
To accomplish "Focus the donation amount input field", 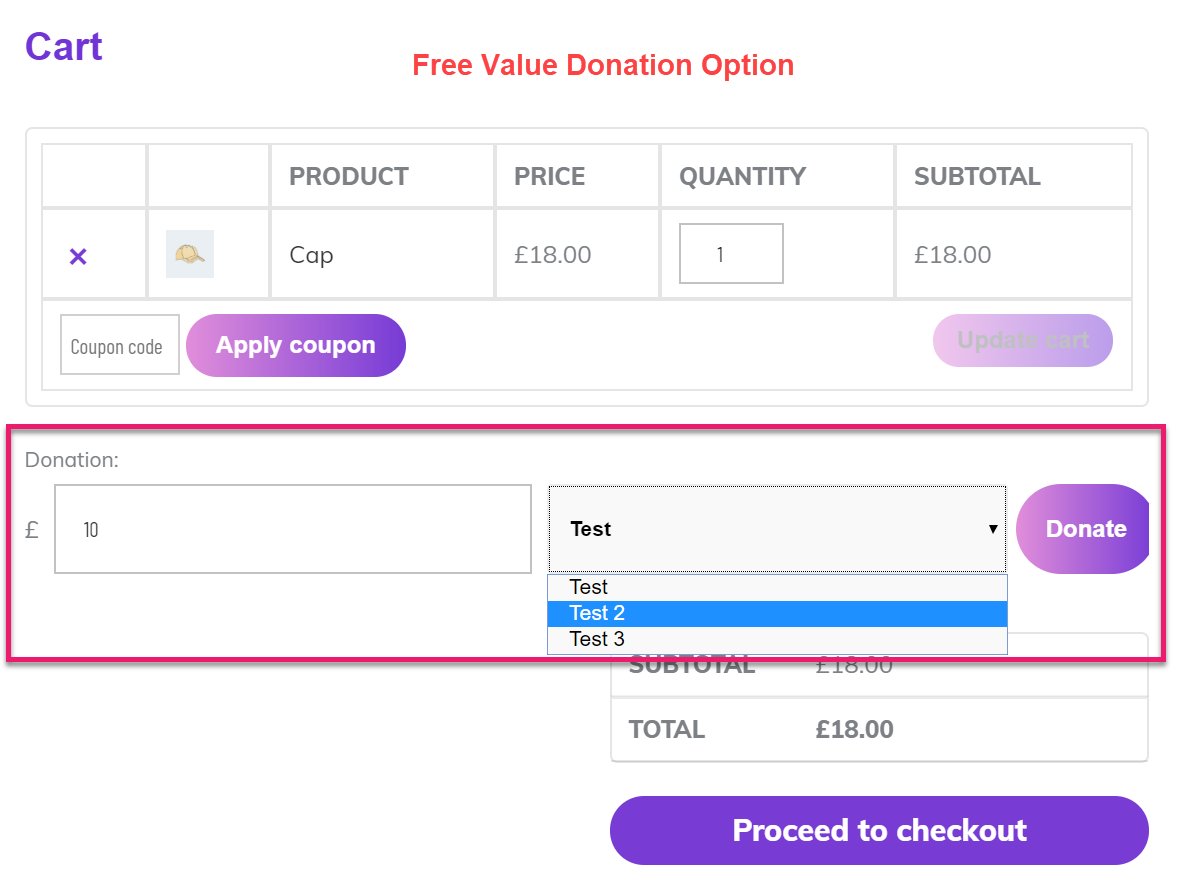I will pyautogui.click(x=292, y=529).
